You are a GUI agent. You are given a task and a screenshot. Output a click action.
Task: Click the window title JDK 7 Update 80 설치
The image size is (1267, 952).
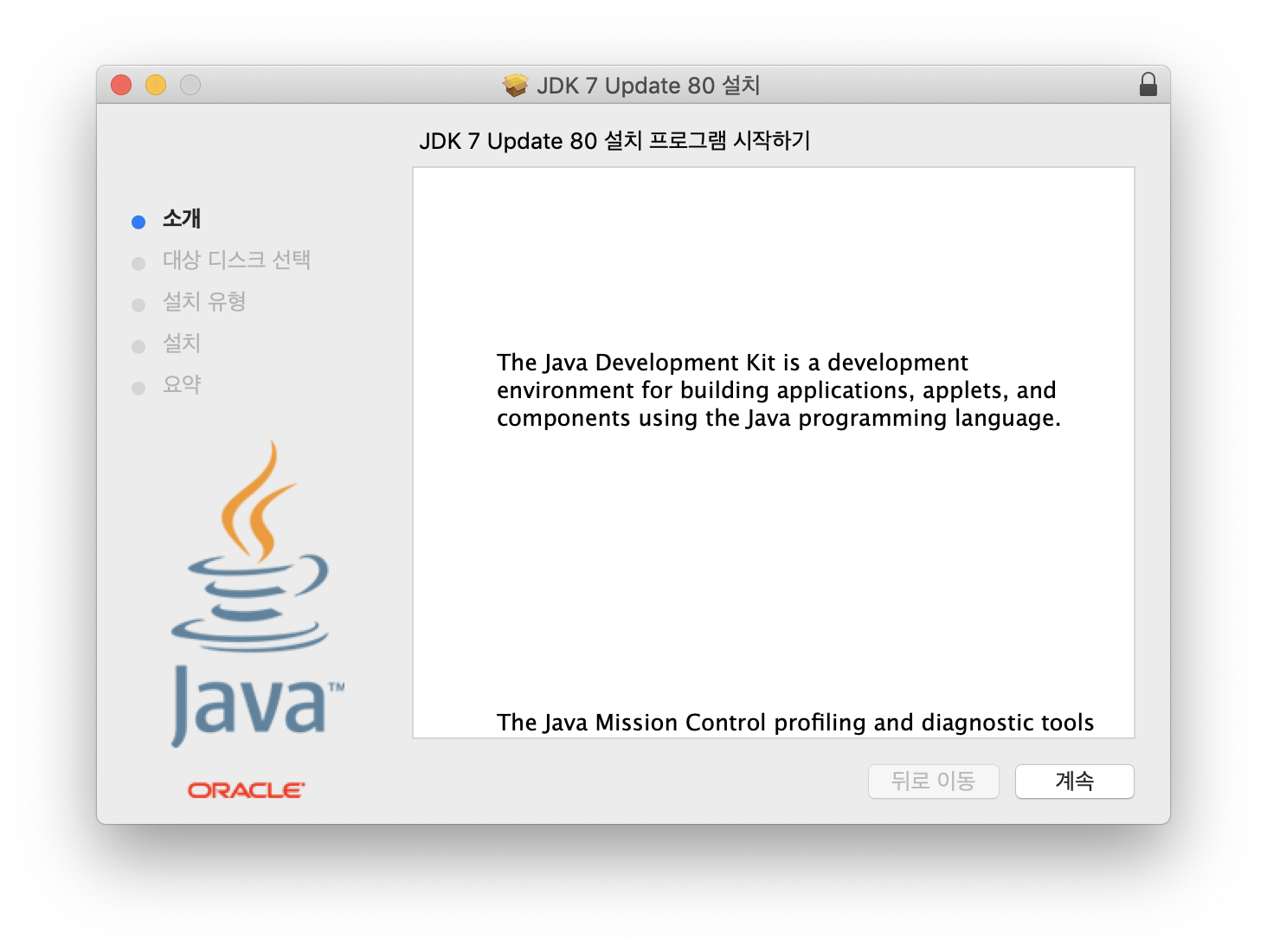click(648, 85)
